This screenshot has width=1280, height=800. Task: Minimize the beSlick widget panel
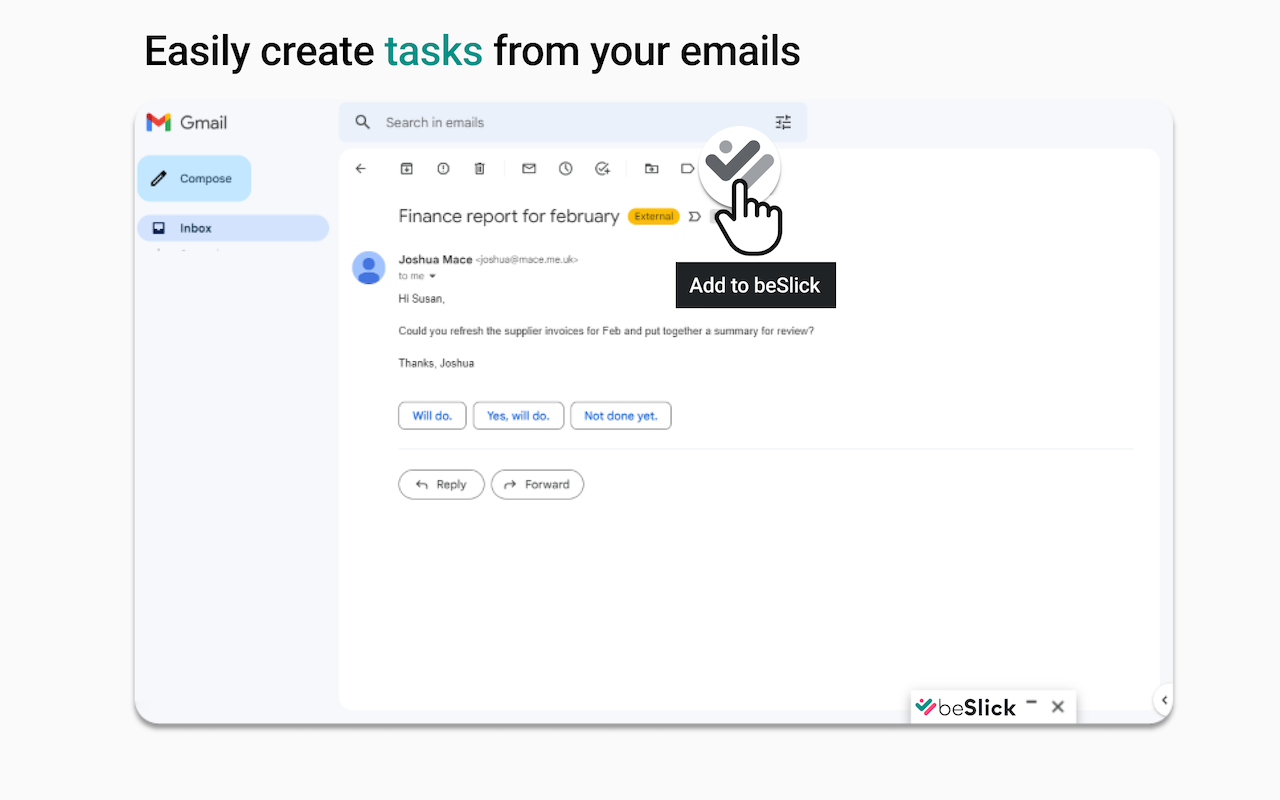pos(1031,704)
